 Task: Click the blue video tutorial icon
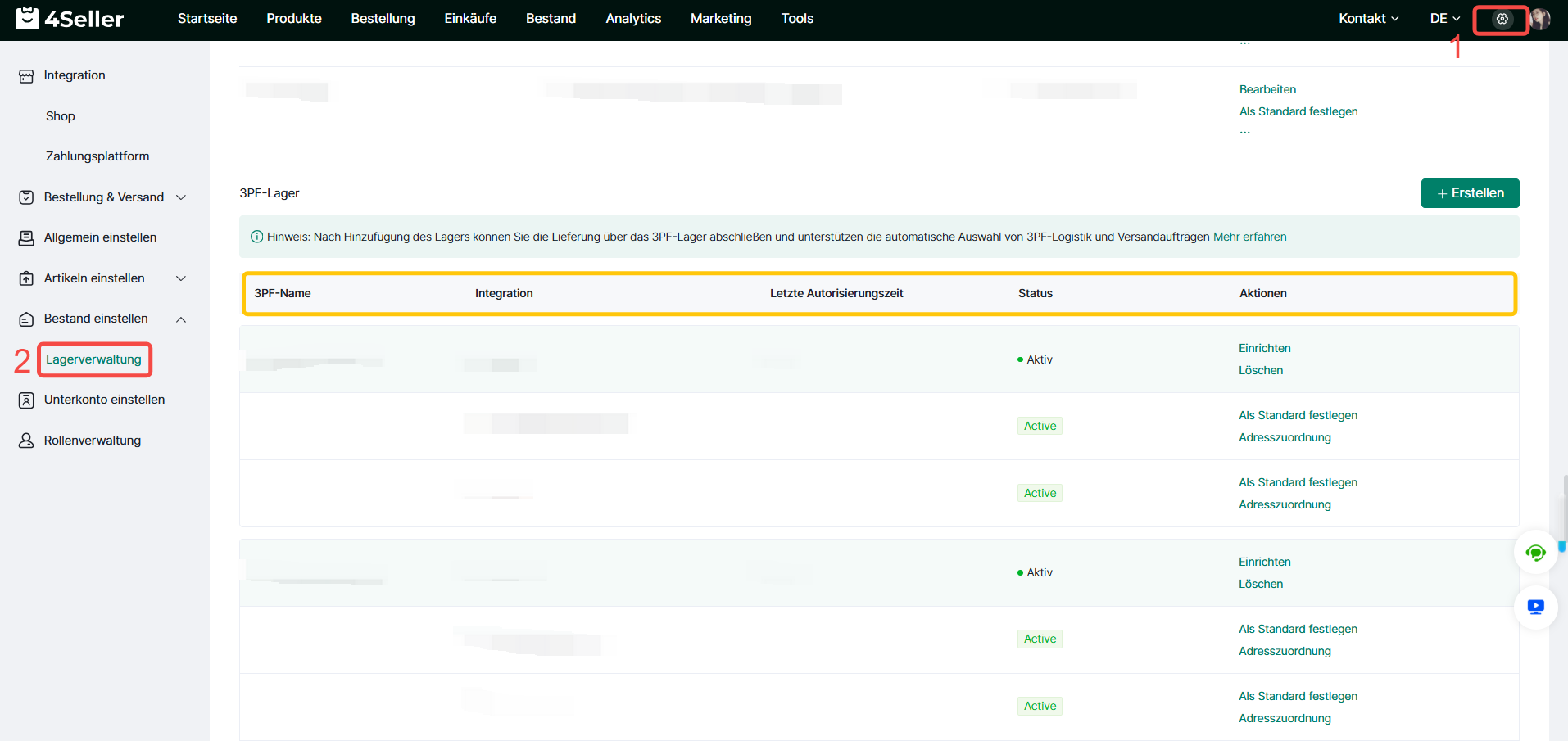point(1535,607)
